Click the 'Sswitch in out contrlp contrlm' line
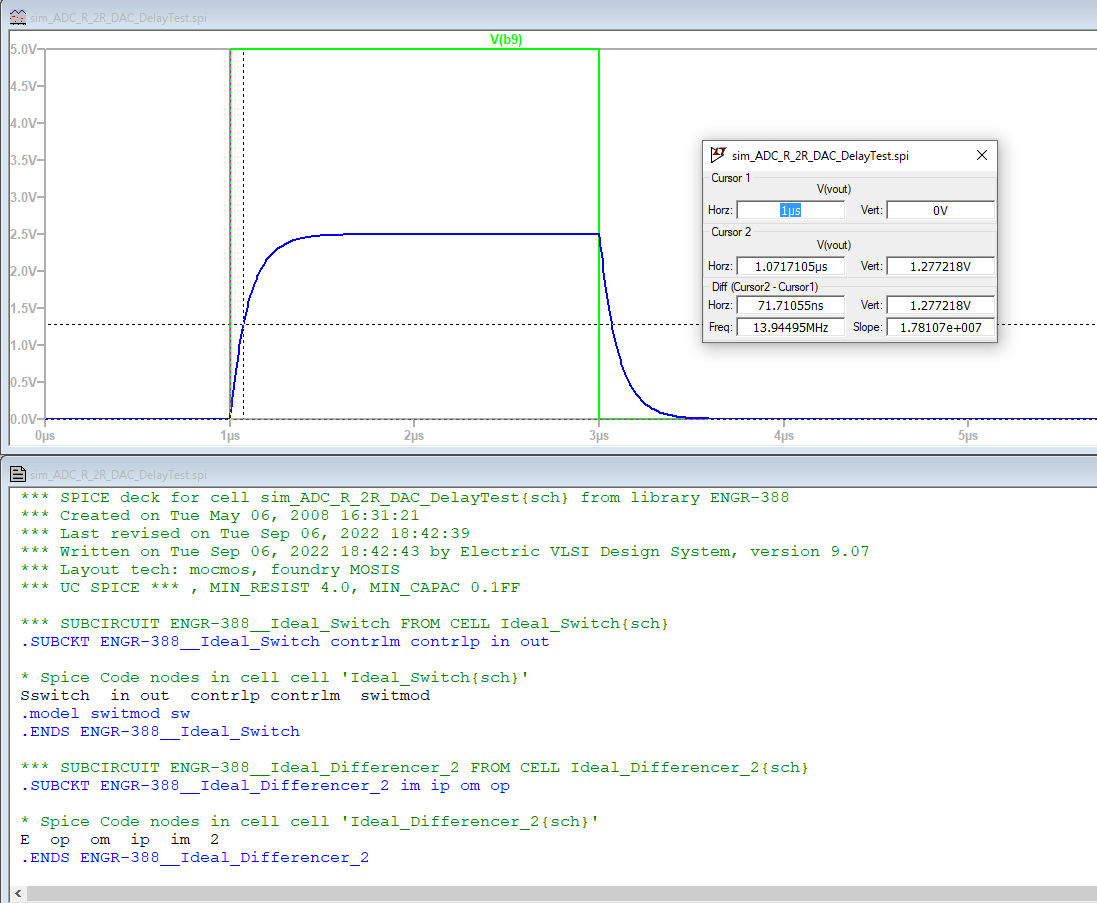The width and height of the screenshot is (1097, 903). point(225,695)
